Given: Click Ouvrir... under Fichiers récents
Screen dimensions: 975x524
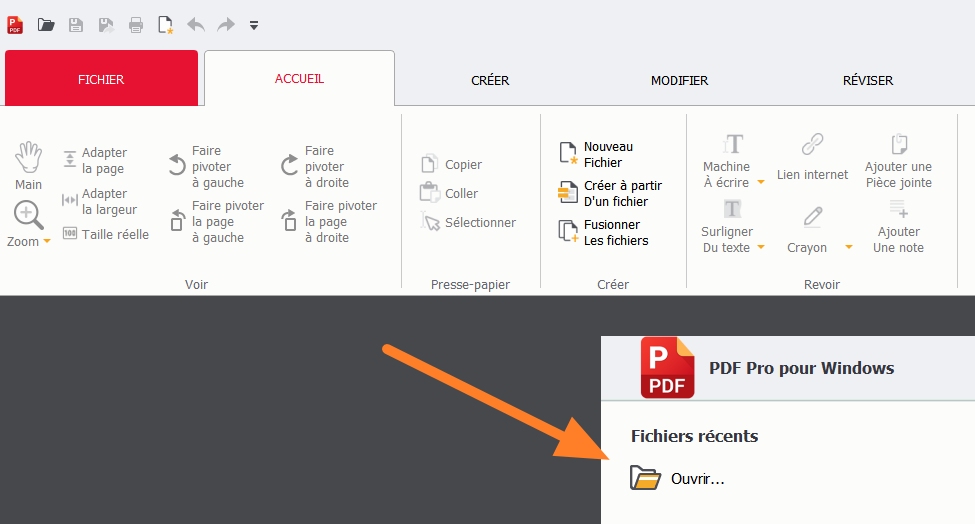Looking at the screenshot, I should coord(677,479).
